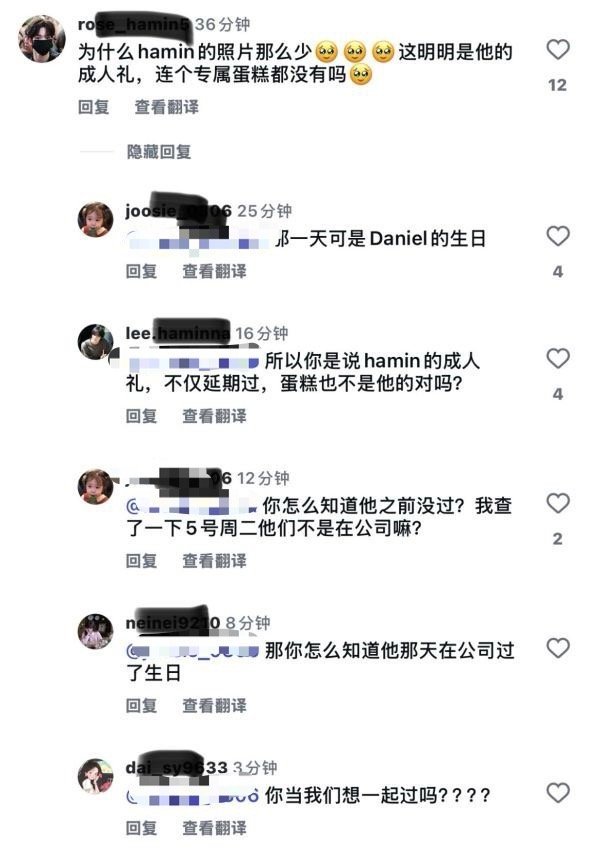Open the lee.haminna username link
Image resolution: width=600 pixels, height=852 pixels.
click(178, 333)
